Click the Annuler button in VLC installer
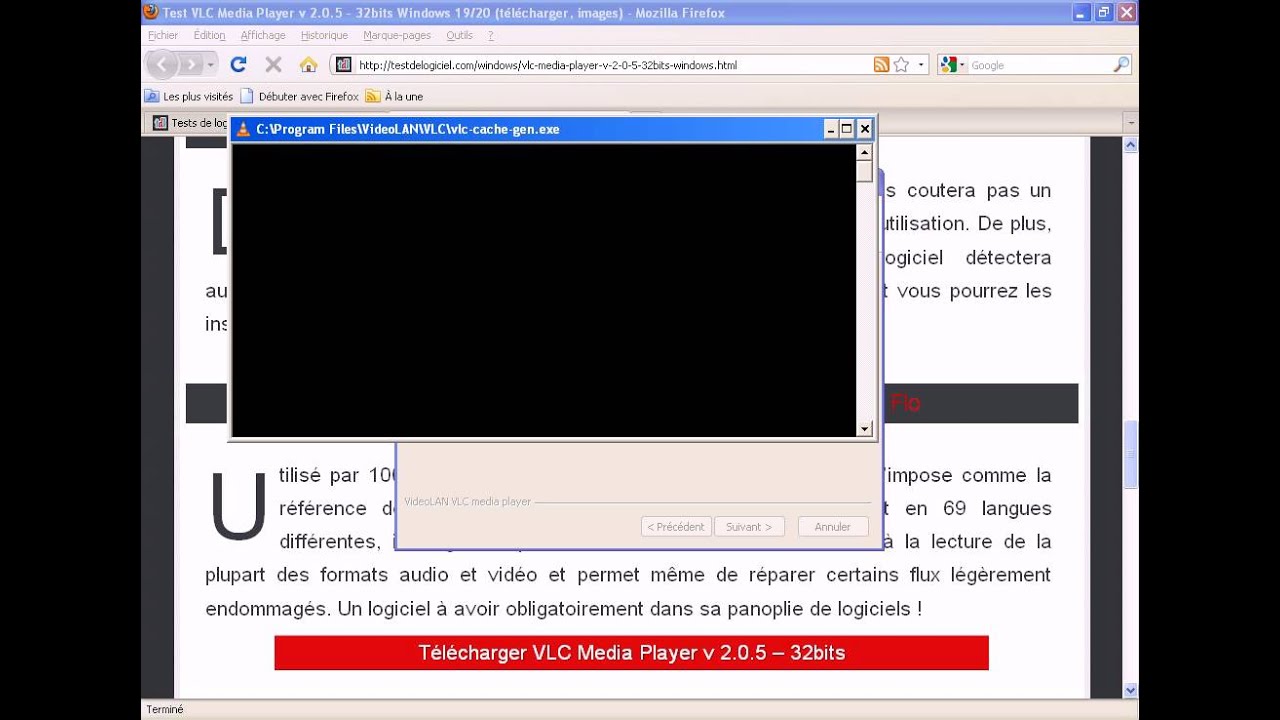The height and width of the screenshot is (720, 1280). pos(833,527)
